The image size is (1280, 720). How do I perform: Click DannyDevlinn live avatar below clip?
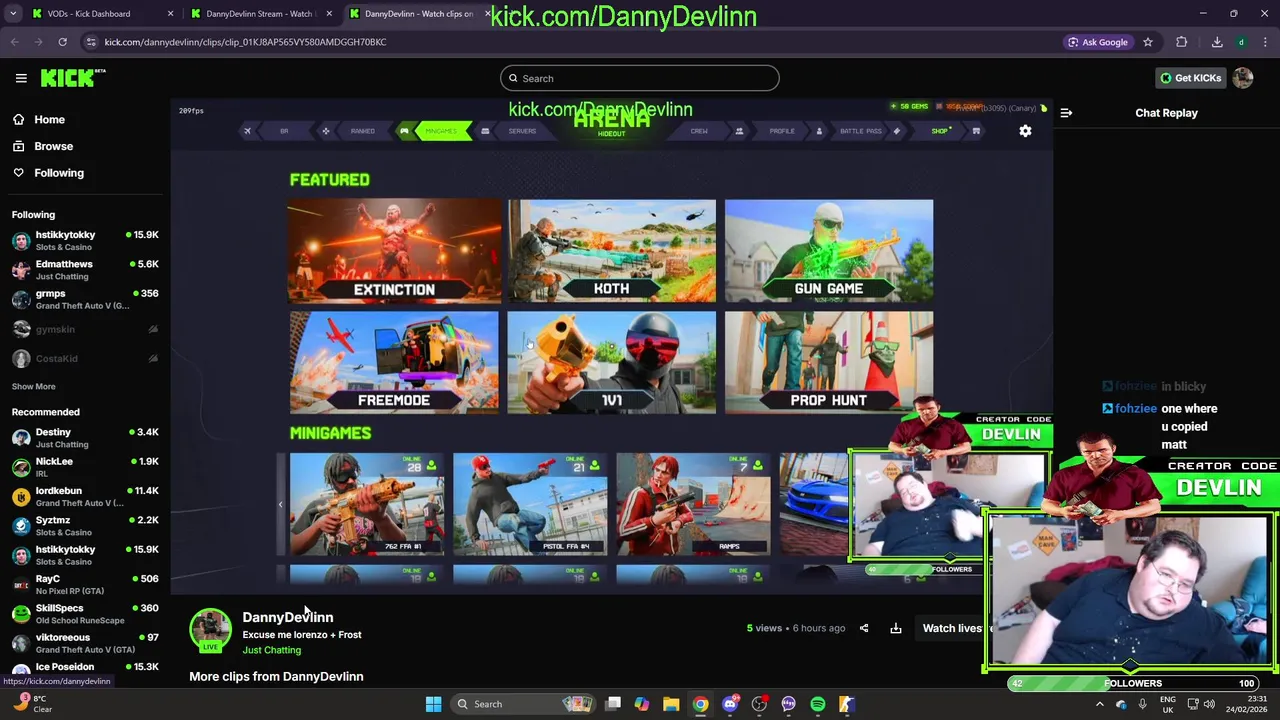pyautogui.click(x=210, y=630)
